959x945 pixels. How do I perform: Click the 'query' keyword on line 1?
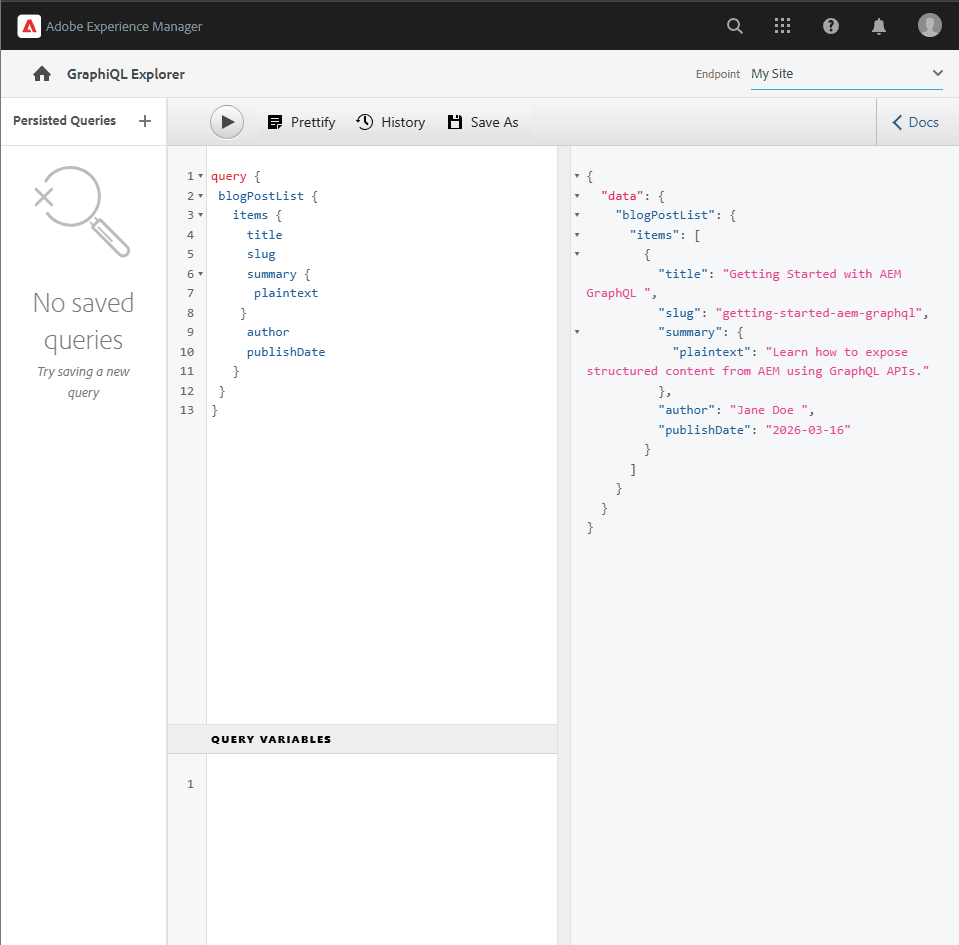pyautogui.click(x=229, y=176)
